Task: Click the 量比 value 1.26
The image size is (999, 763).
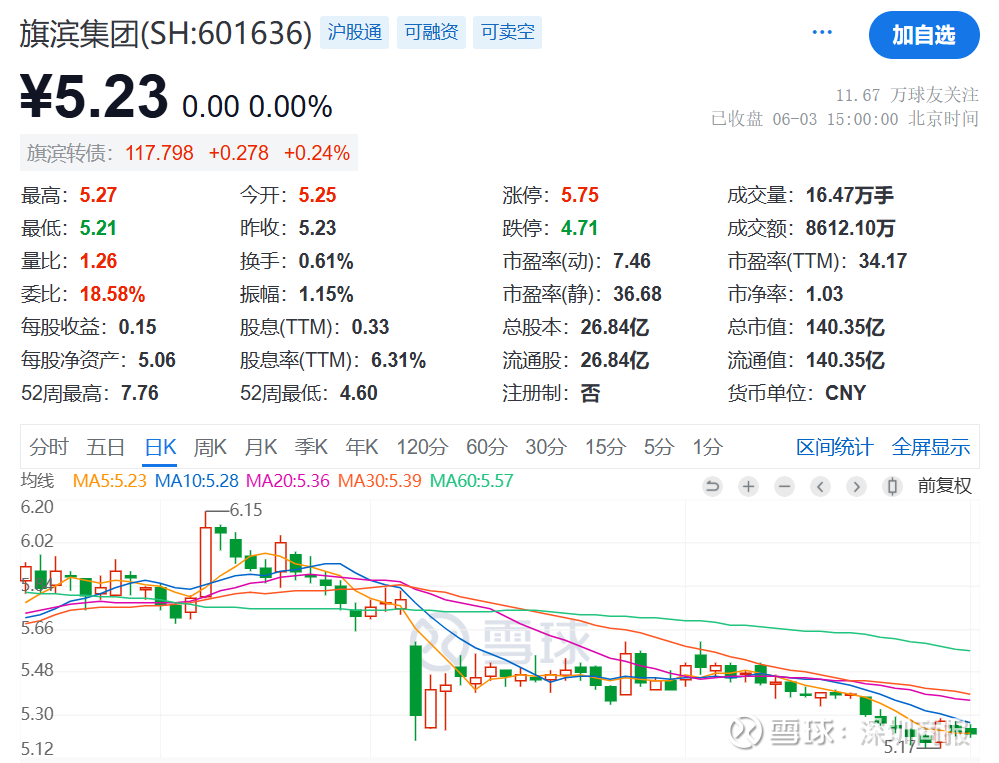Action: pos(98,261)
